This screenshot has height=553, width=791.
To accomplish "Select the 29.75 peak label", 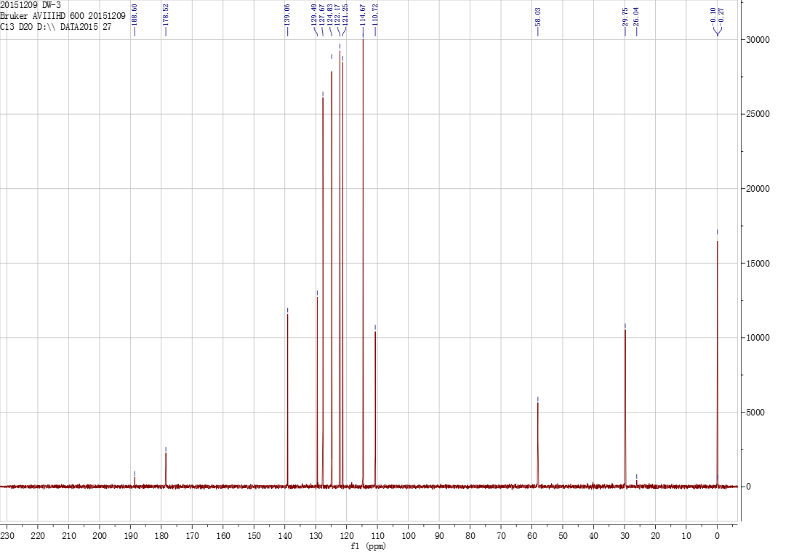I will pyautogui.click(x=625, y=17).
